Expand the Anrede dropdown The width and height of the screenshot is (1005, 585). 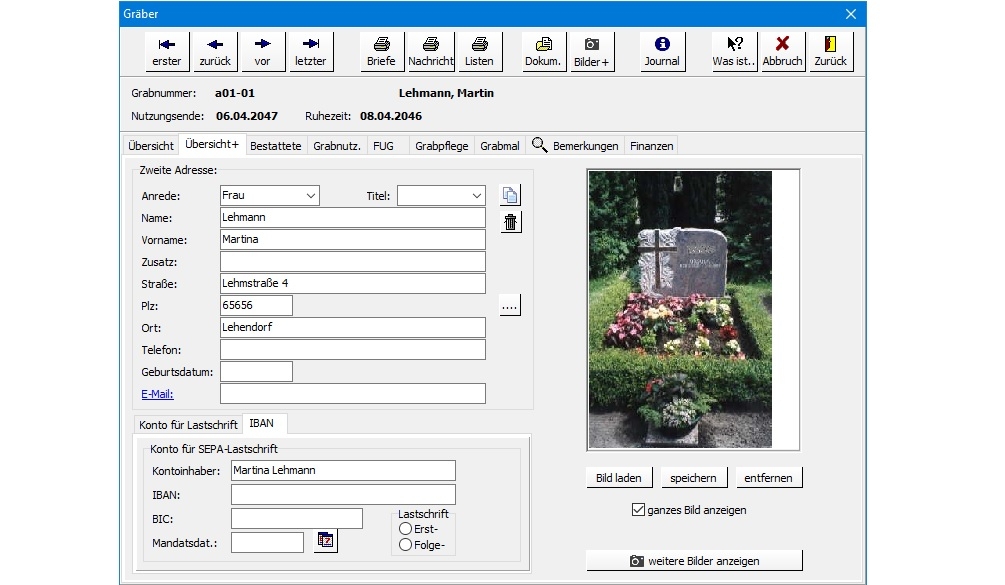coord(310,196)
